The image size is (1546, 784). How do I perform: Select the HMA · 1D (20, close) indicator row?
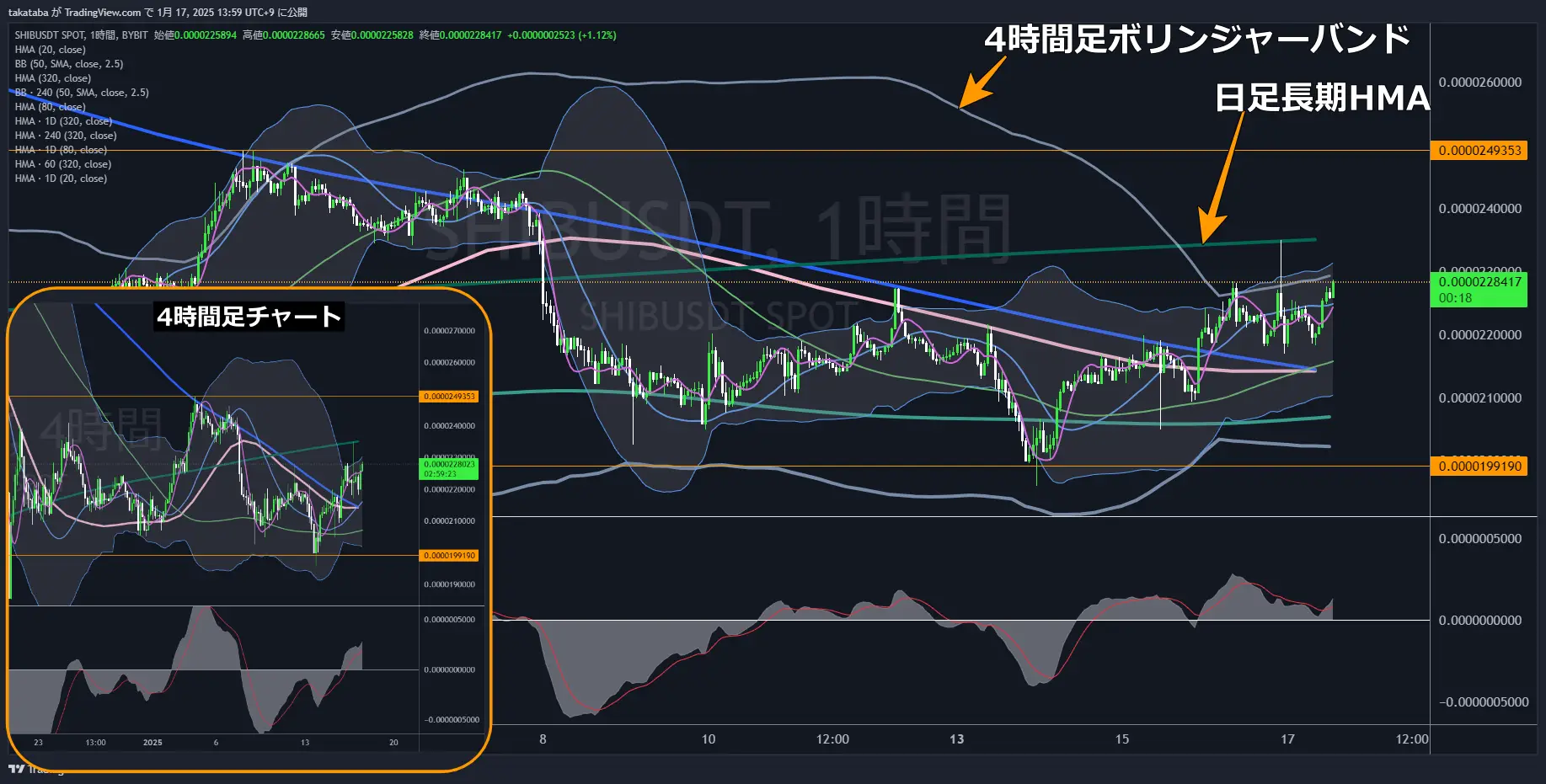point(61,179)
